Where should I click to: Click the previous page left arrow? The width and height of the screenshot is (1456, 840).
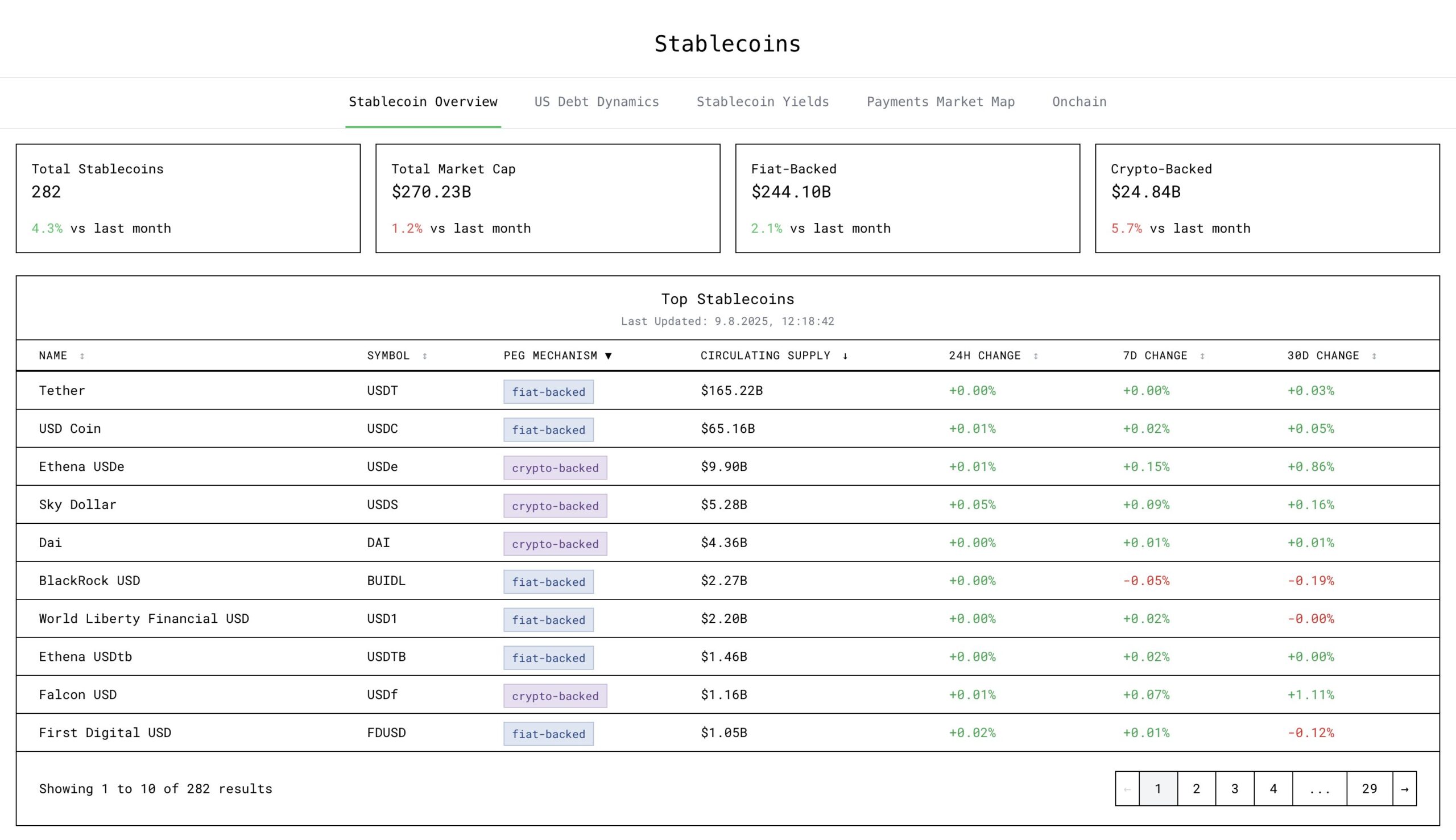coord(1128,789)
